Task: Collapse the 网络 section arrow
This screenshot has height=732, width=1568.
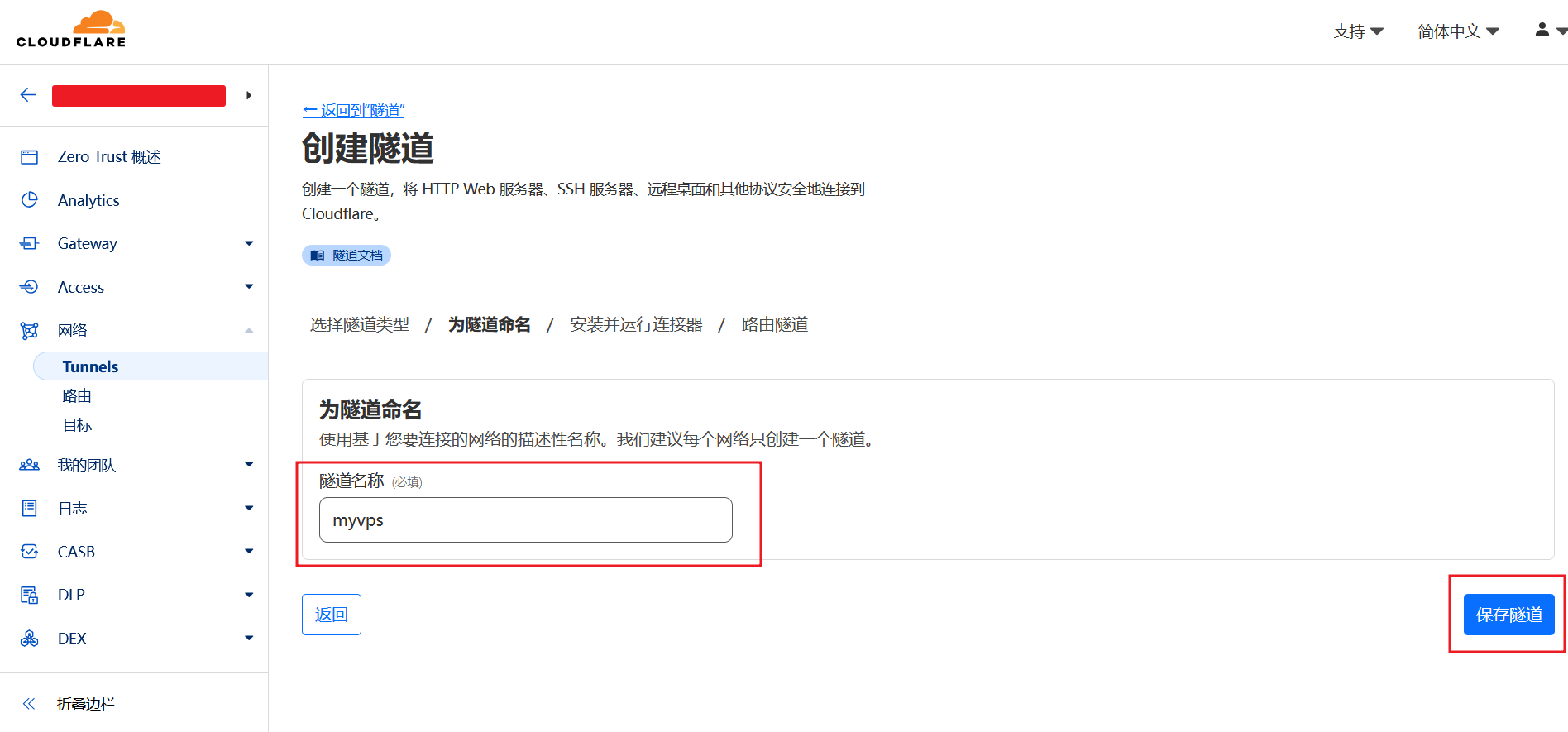Action: [249, 331]
